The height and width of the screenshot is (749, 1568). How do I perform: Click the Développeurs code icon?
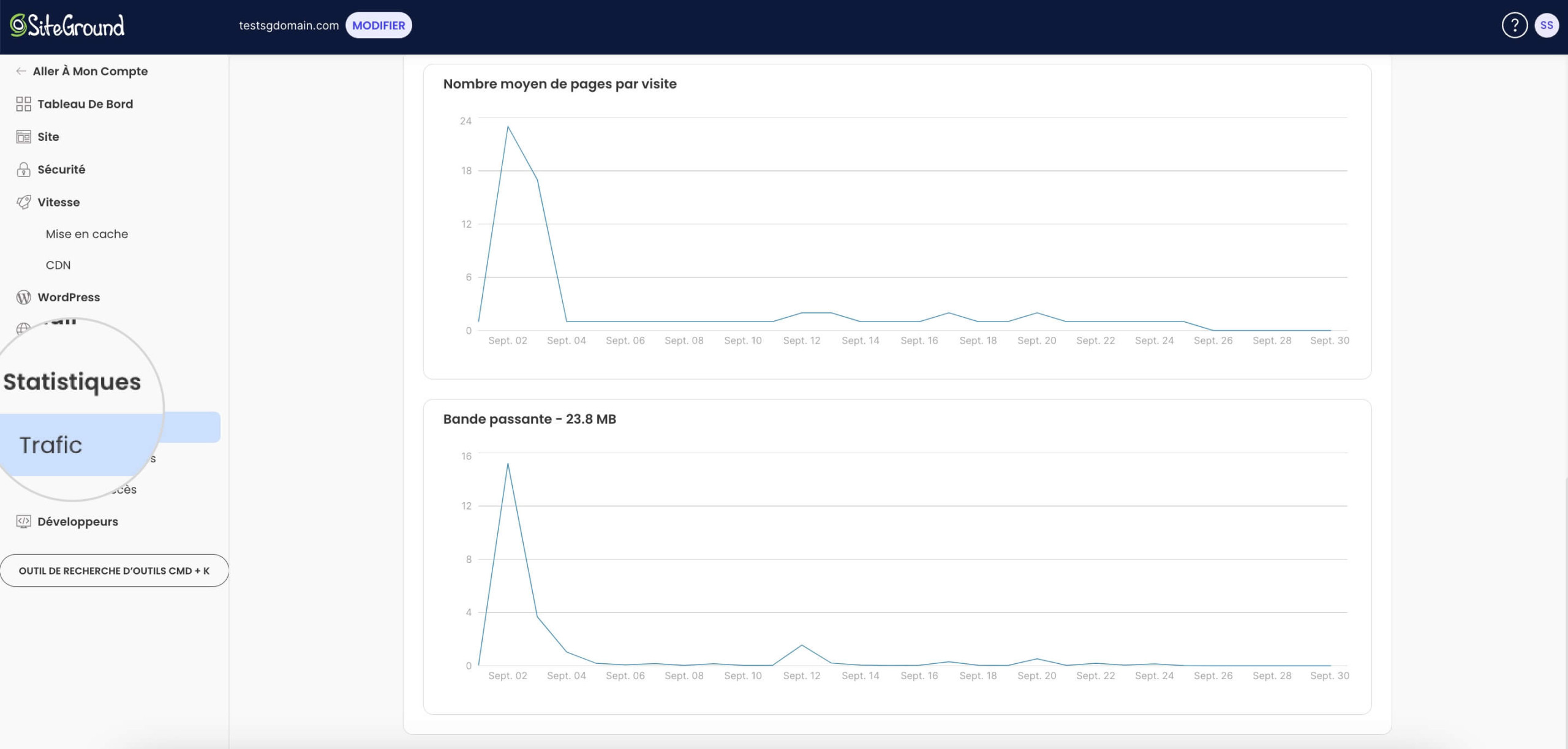tap(23, 522)
